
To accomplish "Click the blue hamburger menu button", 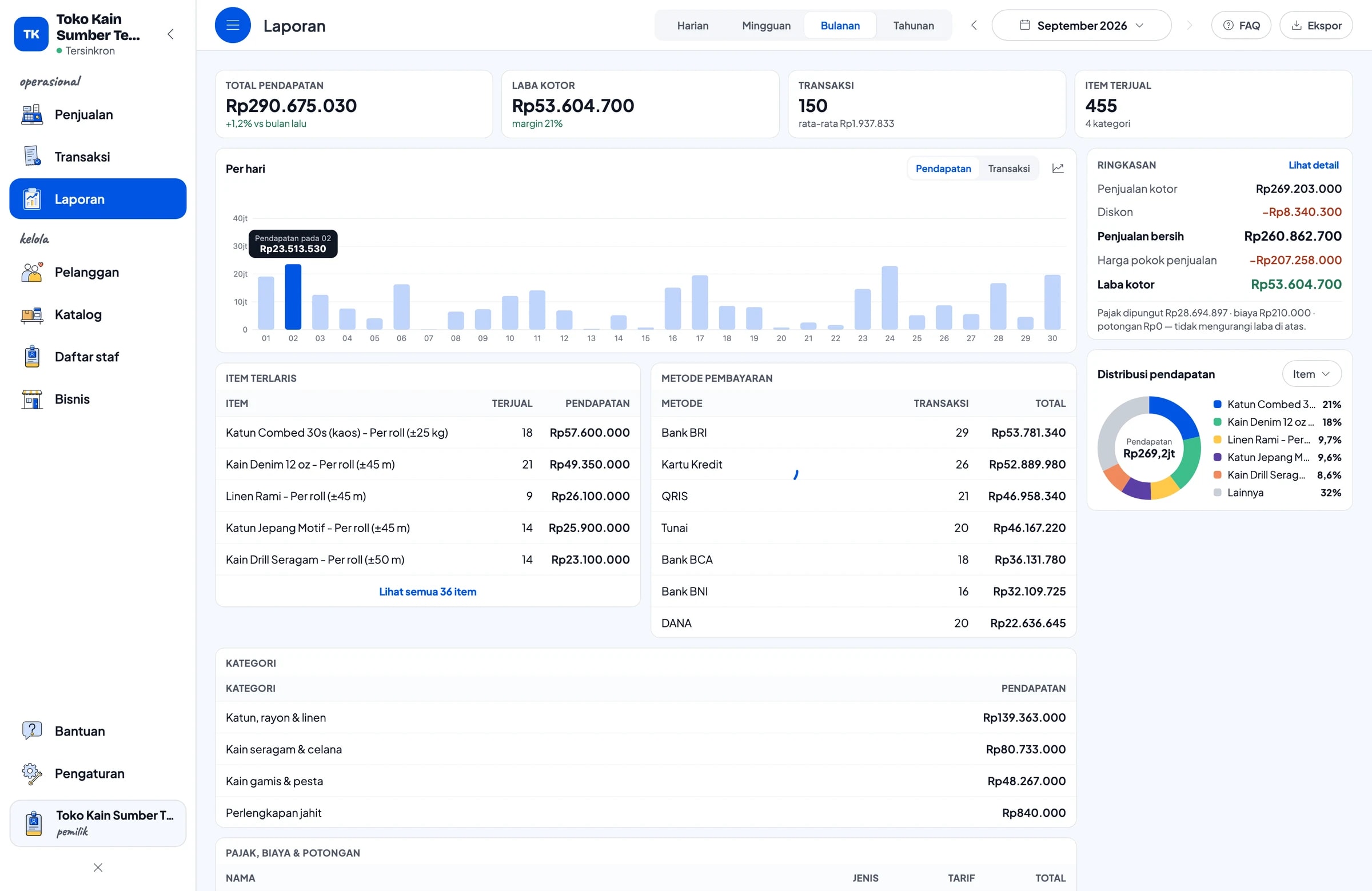I will [x=233, y=25].
